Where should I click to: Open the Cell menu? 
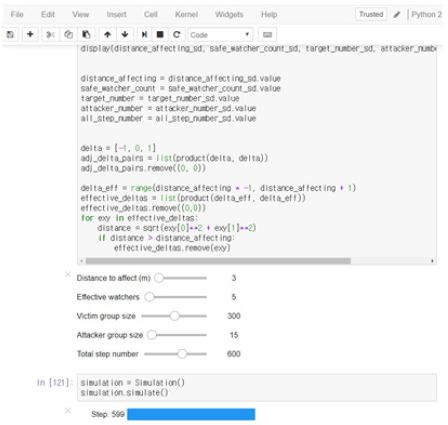tap(151, 14)
